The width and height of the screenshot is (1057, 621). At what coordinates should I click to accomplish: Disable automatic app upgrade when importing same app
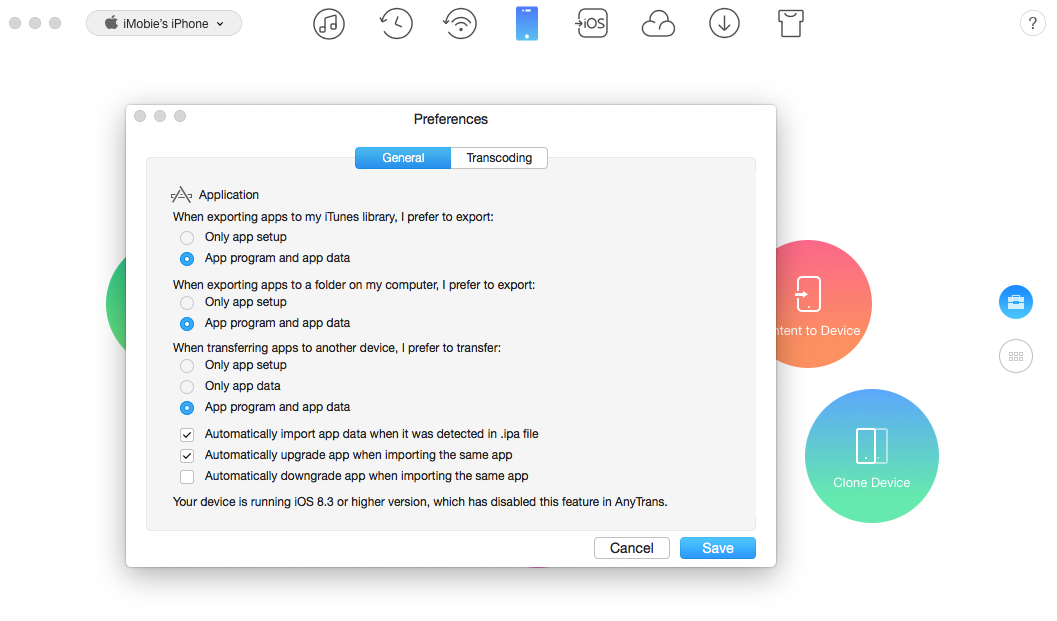click(187, 455)
